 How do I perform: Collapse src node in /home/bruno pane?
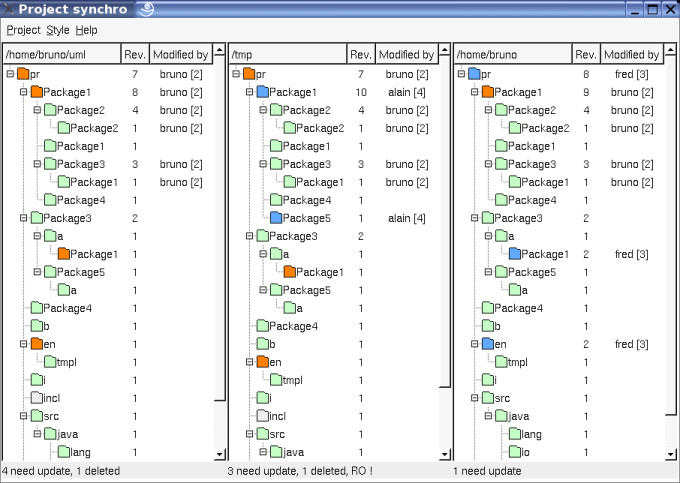pos(475,398)
